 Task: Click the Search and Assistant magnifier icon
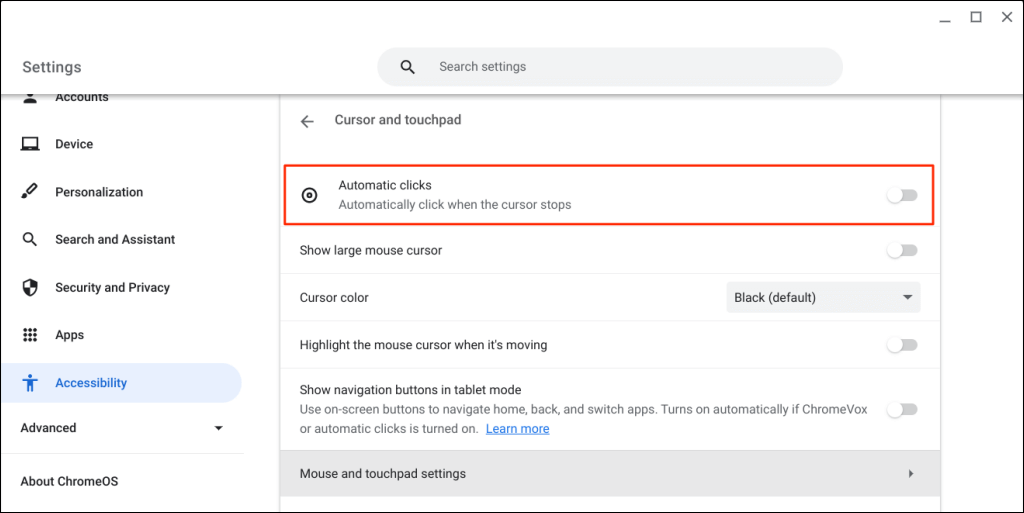(30, 240)
